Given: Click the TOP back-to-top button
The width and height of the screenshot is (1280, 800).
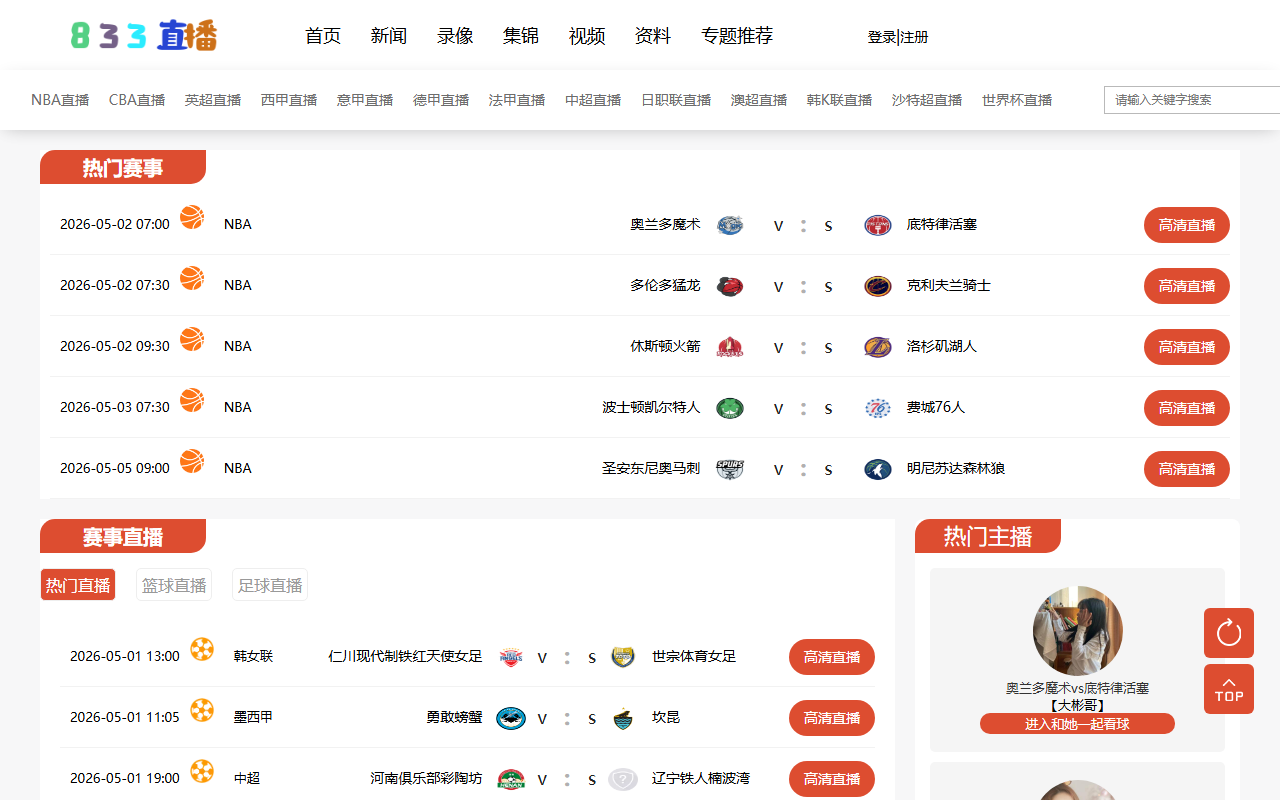Looking at the screenshot, I should pyautogui.click(x=1229, y=689).
